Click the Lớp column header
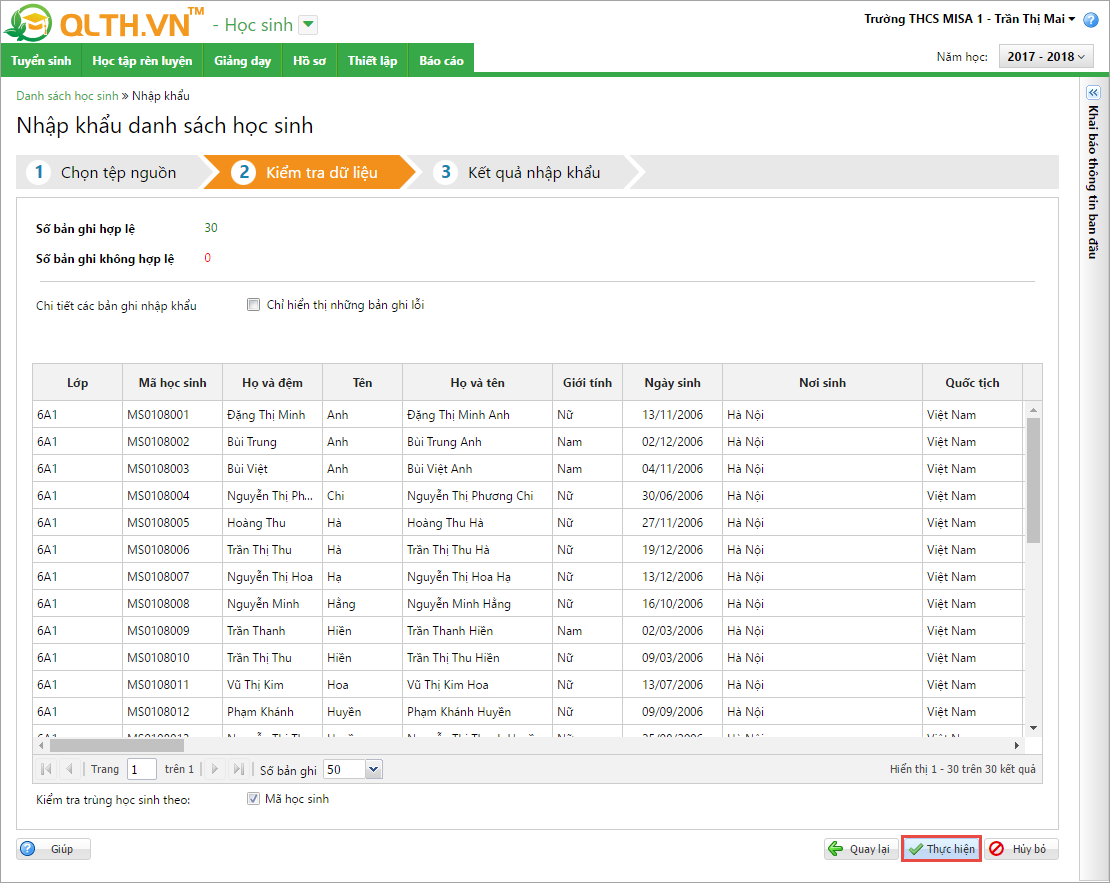The height and width of the screenshot is (883, 1110). coord(78,382)
